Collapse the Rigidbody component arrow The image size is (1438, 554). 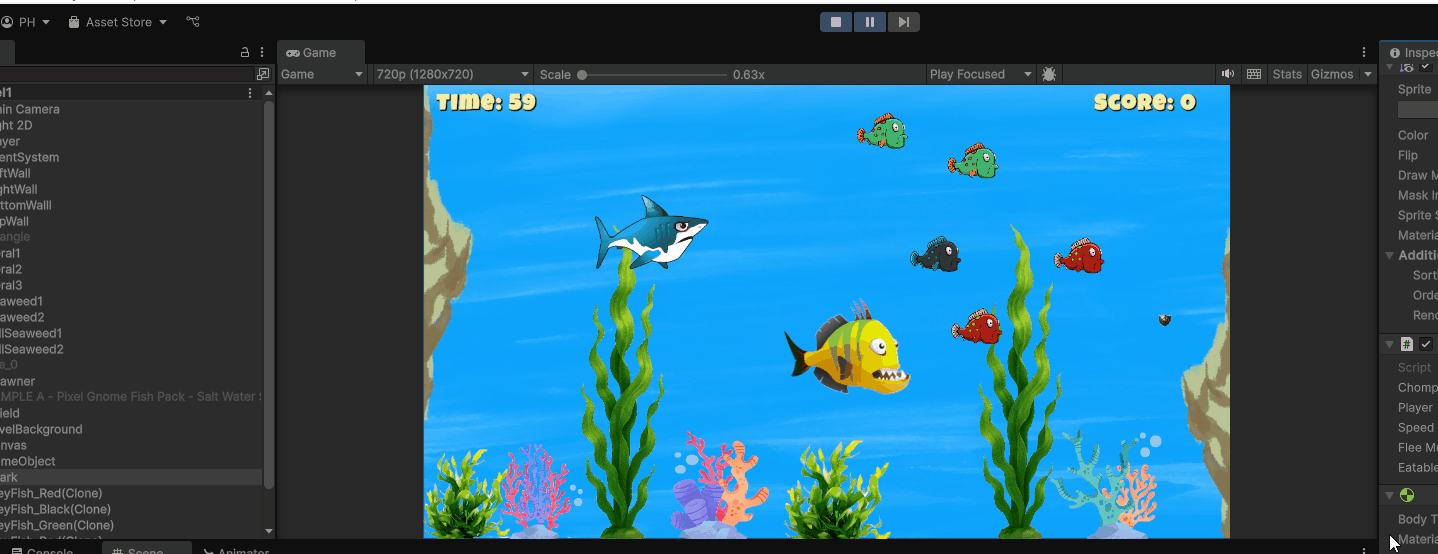1389,495
